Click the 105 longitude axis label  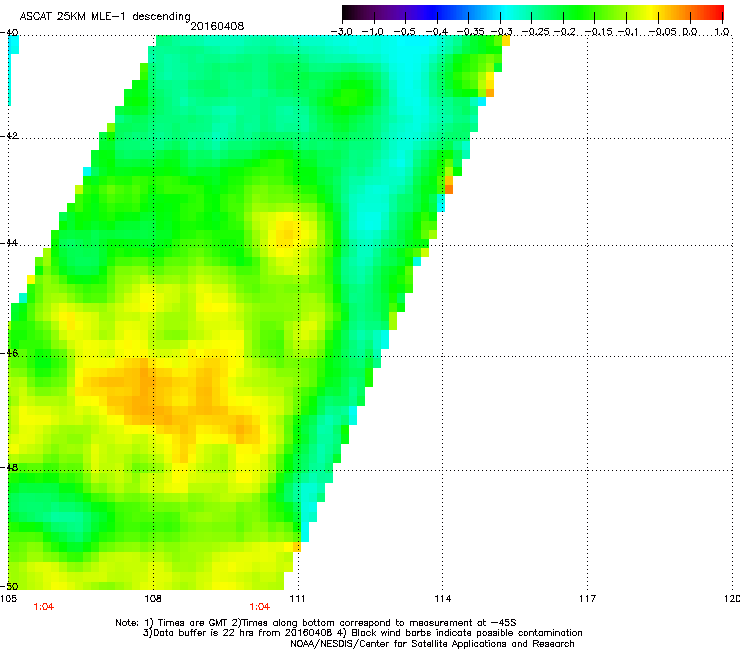8,599
